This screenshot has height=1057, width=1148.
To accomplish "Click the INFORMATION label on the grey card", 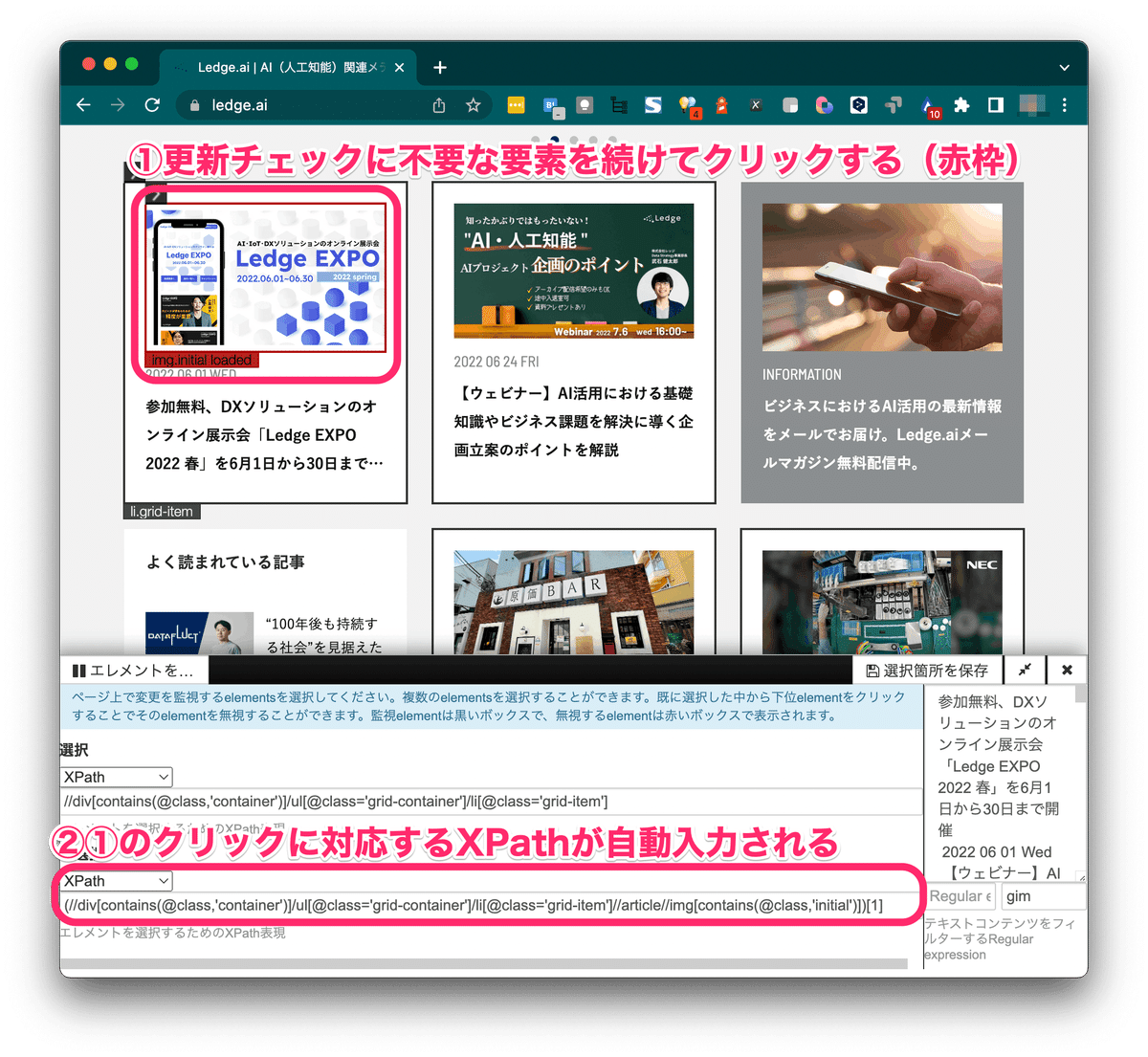I will point(802,375).
